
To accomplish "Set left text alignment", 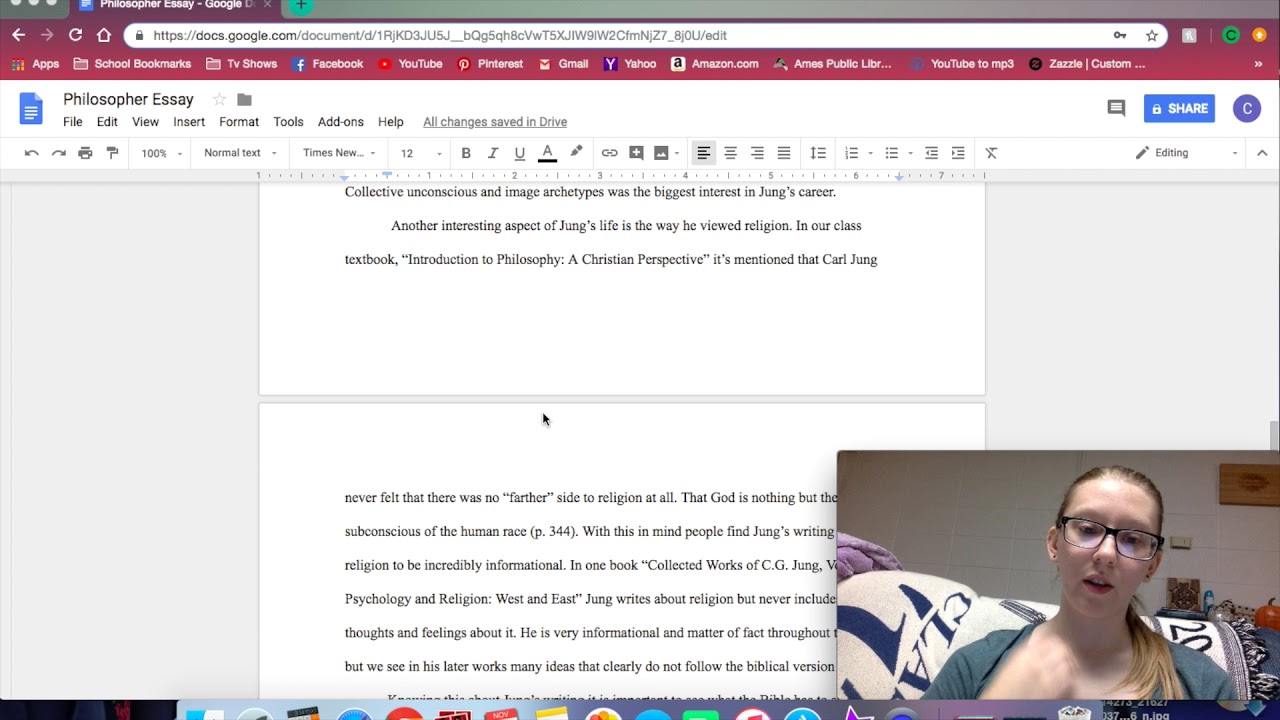I will [x=704, y=153].
